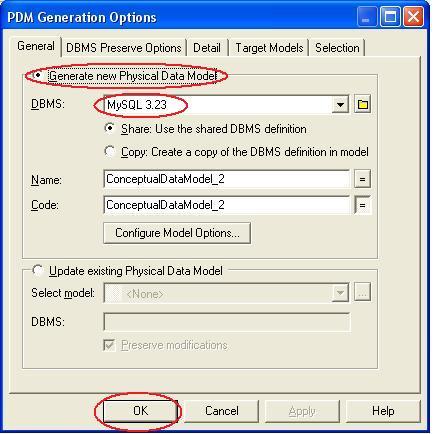This screenshot has width=434, height=434.
Task: Click the equals button beside Code field
Action: coord(362,205)
